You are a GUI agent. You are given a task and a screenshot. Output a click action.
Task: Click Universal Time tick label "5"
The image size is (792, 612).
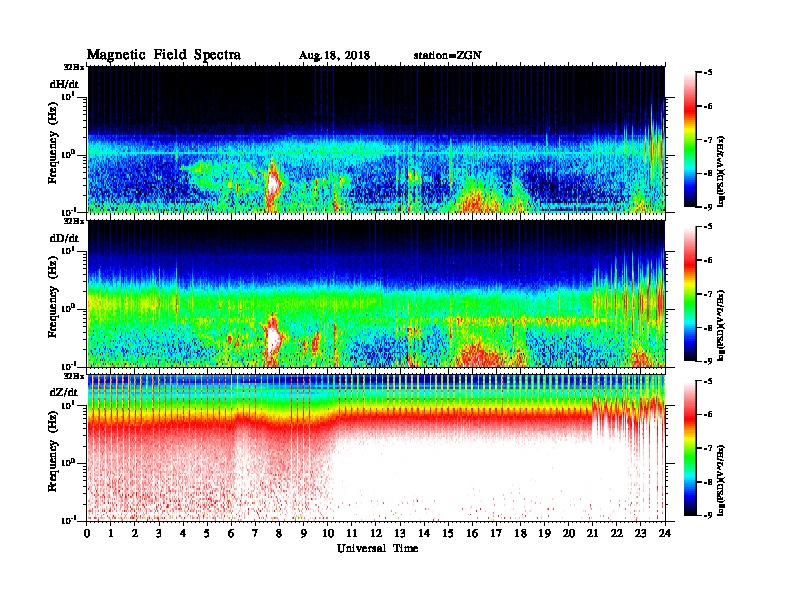(x=207, y=533)
